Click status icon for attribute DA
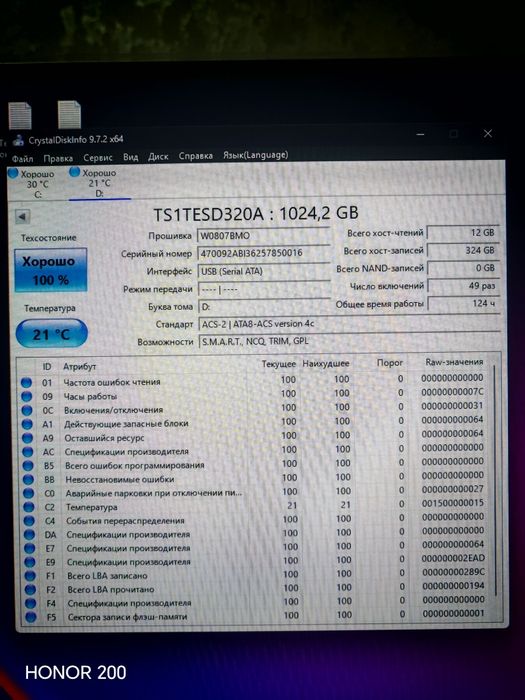Screen dimensions: 525x700 click(x=29, y=534)
